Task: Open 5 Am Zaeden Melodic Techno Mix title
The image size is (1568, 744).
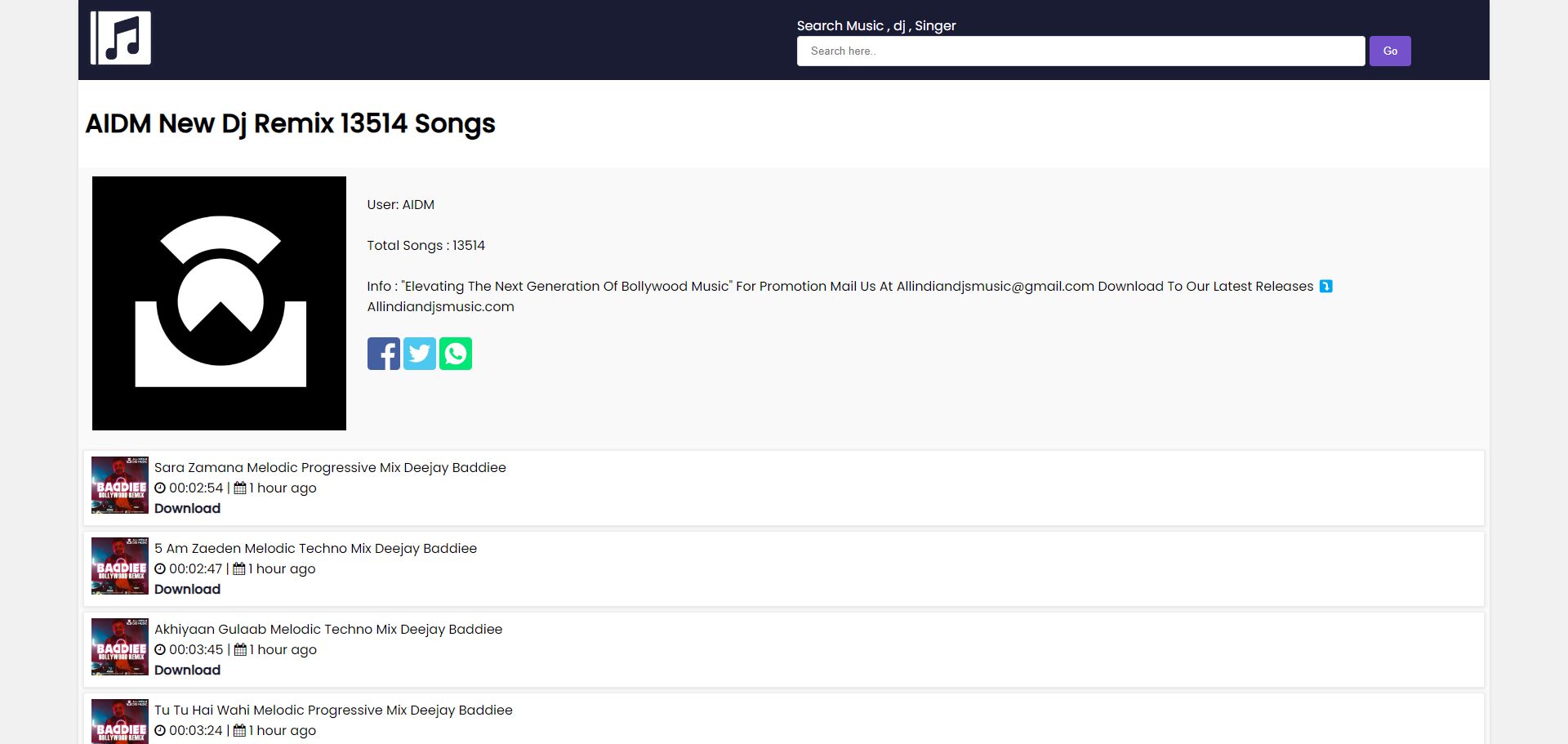Action: (315, 548)
